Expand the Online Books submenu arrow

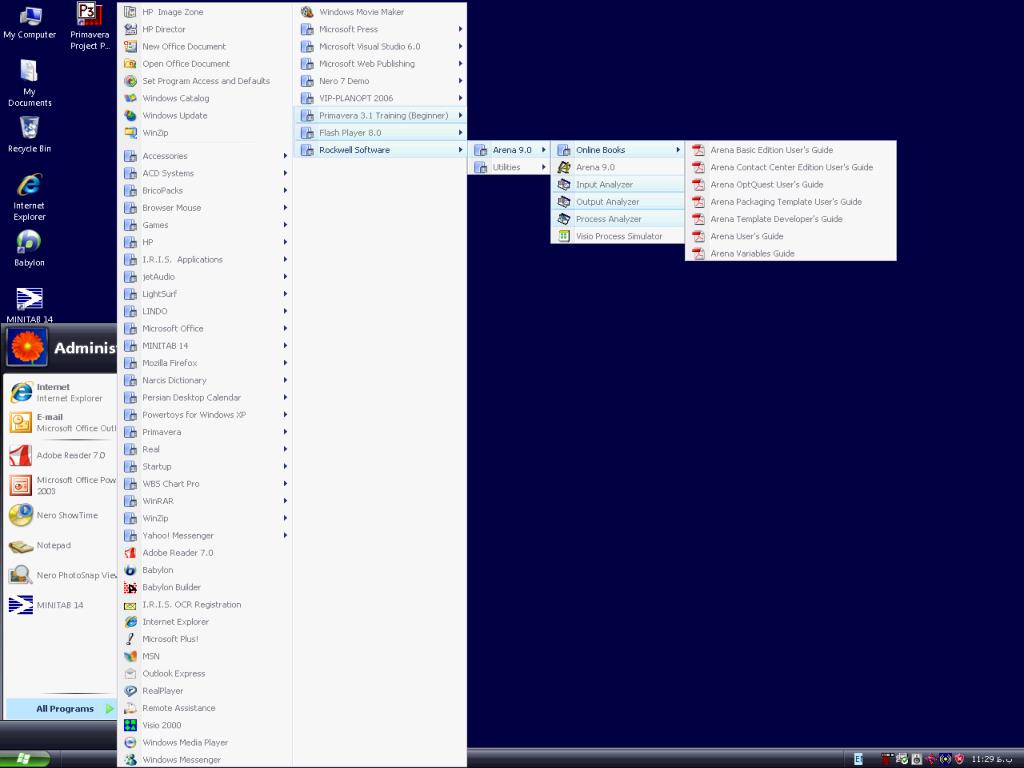tap(678, 150)
